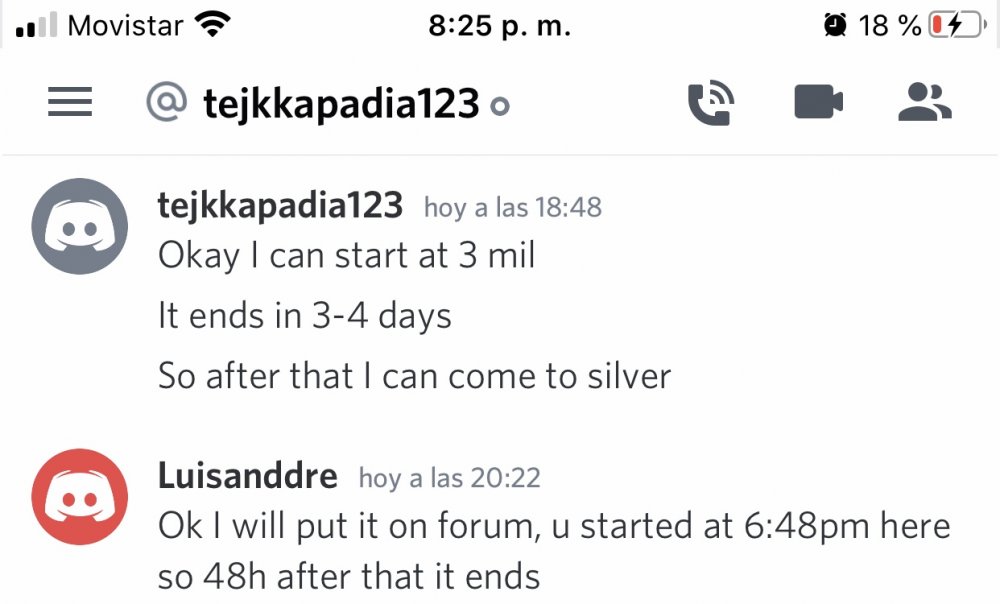
Task: Select message "It ends in 3-4 days"
Action: [x=305, y=316]
